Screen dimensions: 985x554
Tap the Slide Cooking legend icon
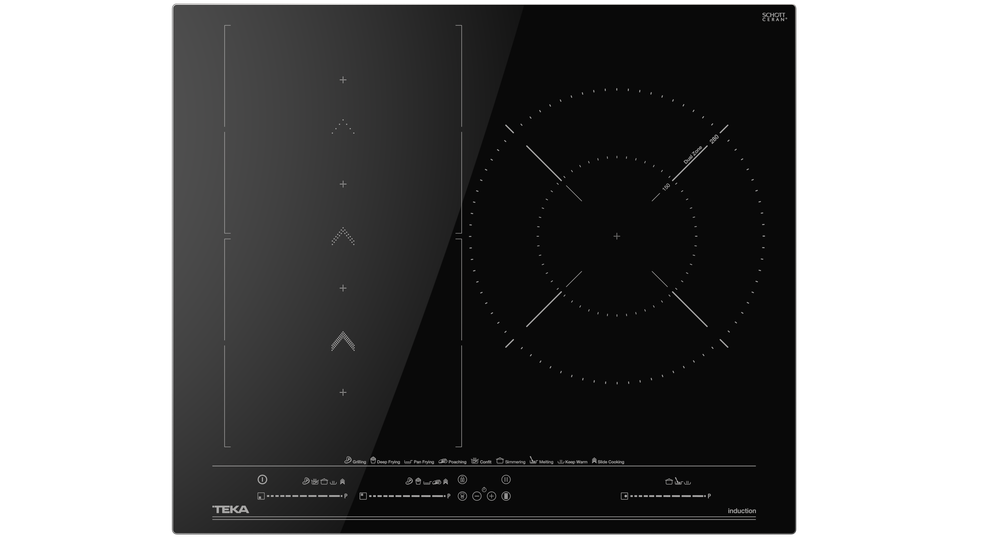coord(594,461)
